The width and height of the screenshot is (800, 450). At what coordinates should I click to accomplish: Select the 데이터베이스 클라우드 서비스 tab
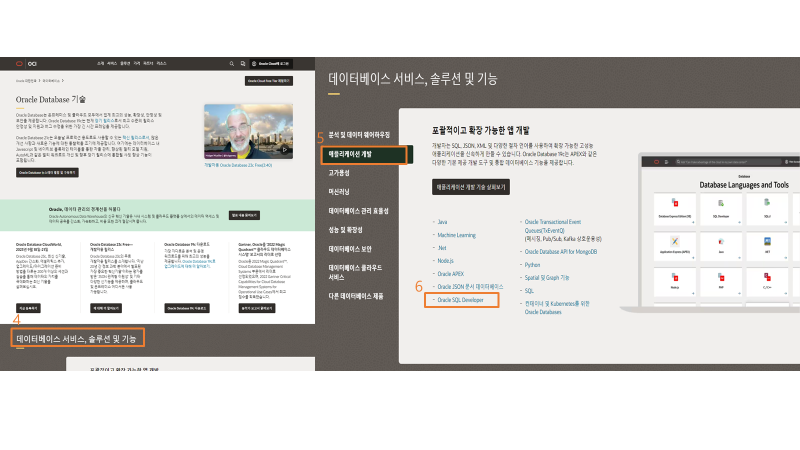tap(355, 272)
